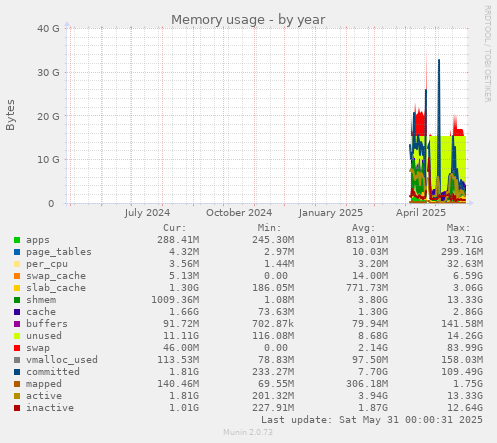Click committed max value 109.49G
Viewport: 497px width, 443px height.
(462, 372)
